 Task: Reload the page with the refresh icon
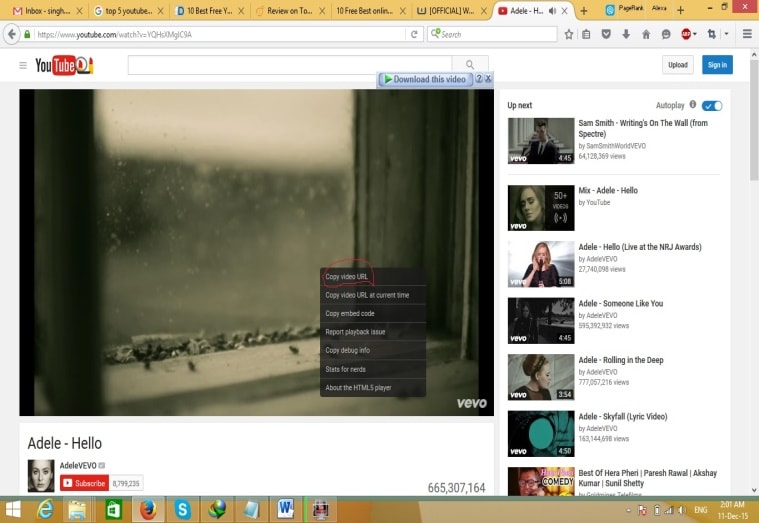[x=414, y=34]
